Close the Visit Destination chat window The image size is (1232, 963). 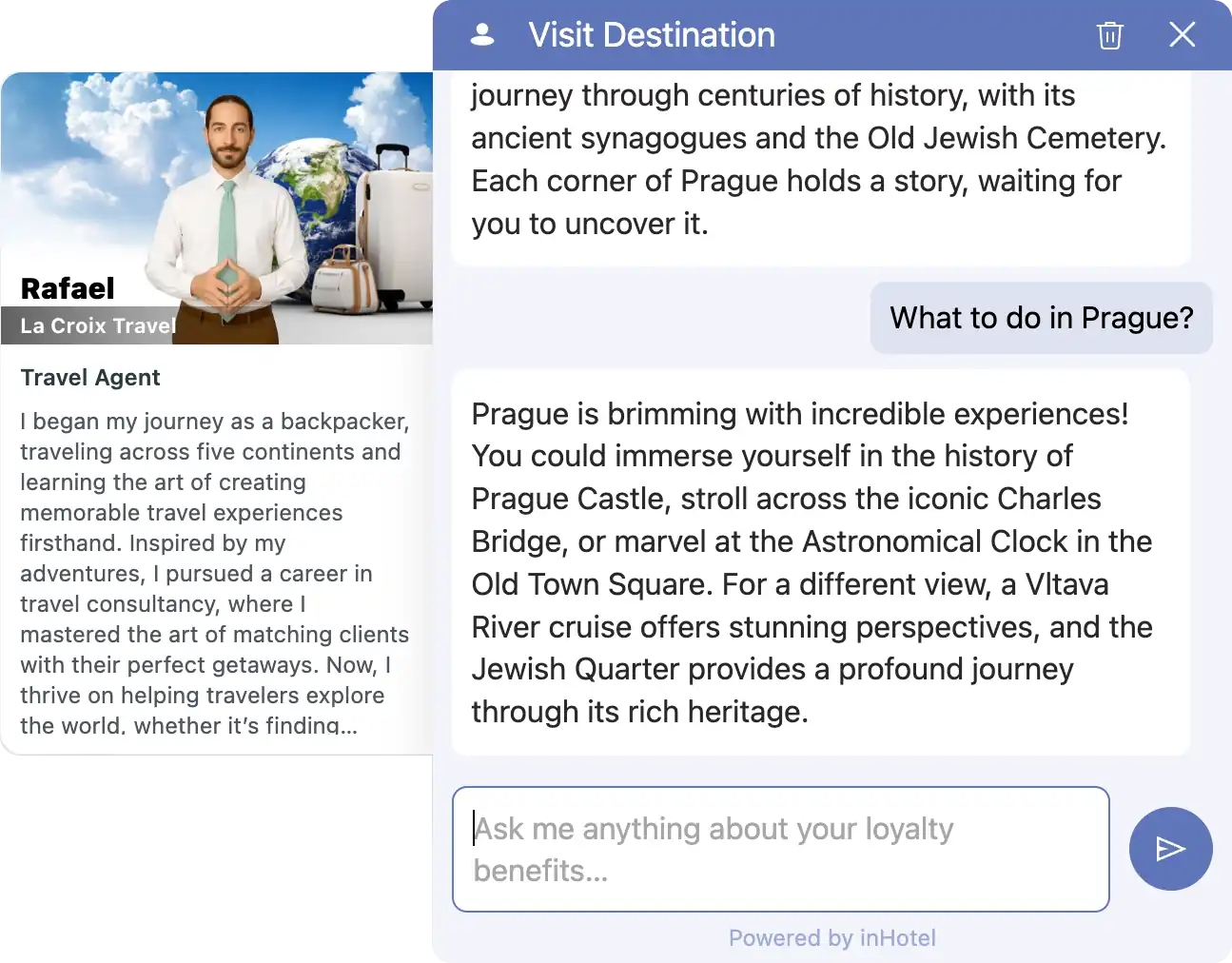coord(1183,34)
